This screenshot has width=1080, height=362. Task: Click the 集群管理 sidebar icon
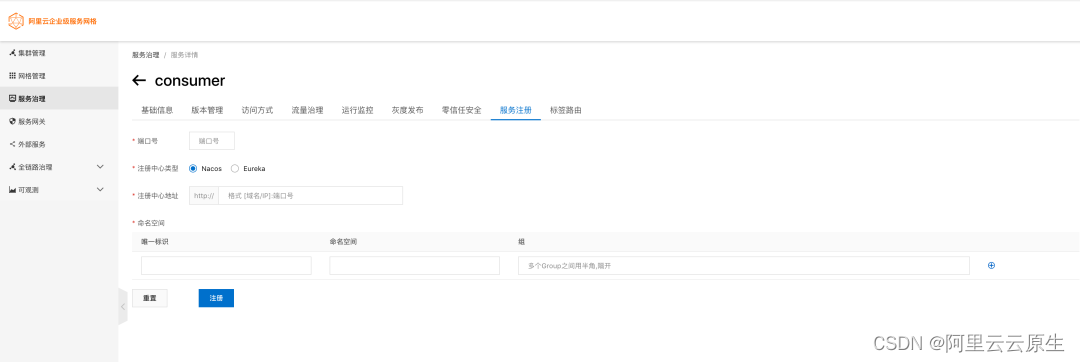tap(12, 53)
